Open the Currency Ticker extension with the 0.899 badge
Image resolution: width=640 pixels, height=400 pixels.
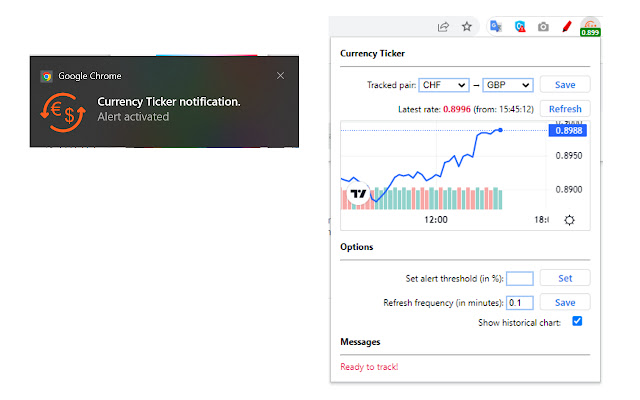[x=590, y=27]
